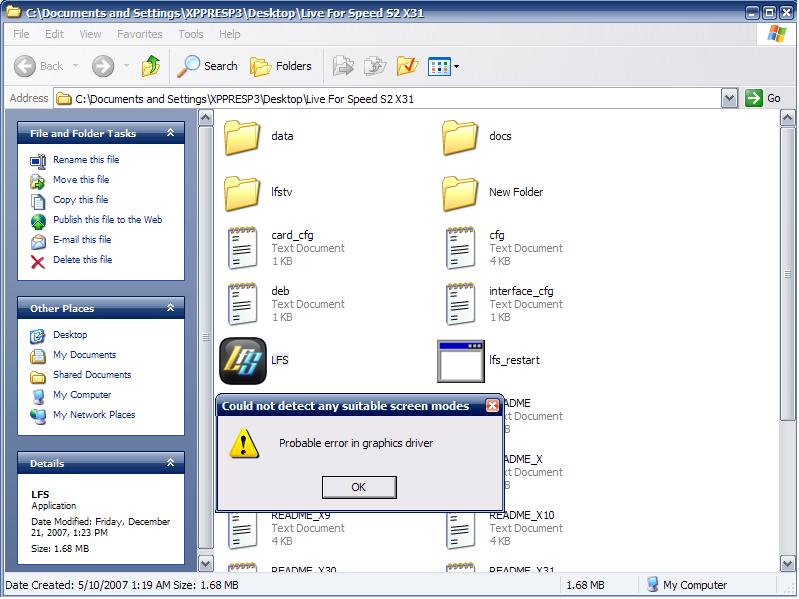
Task: Click the Rename this file icon
Action: [38, 161]
